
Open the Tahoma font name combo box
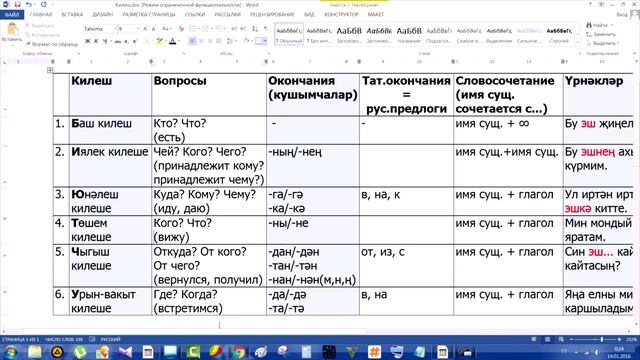pyautogui.click(x=99, y=29)
